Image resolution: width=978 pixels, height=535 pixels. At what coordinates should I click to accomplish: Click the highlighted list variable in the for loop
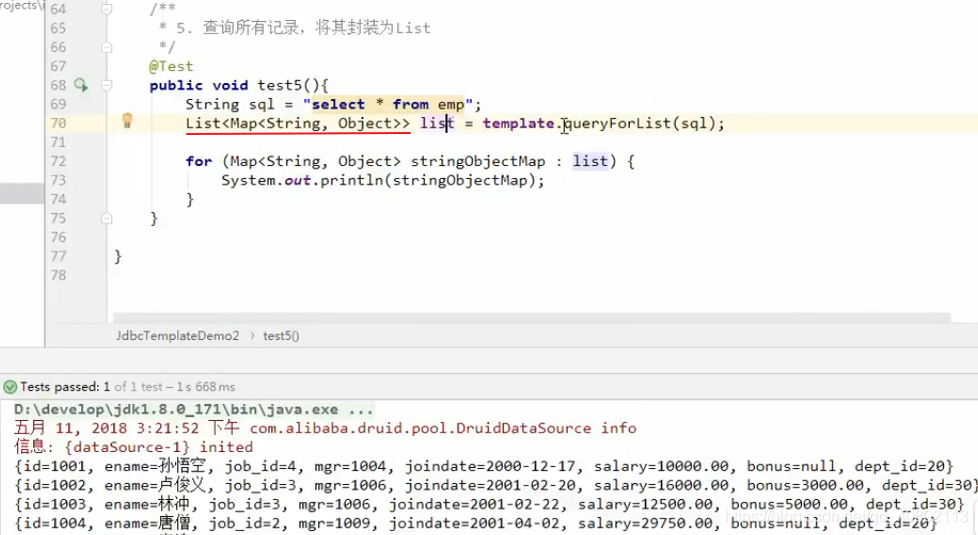point(590,161)
